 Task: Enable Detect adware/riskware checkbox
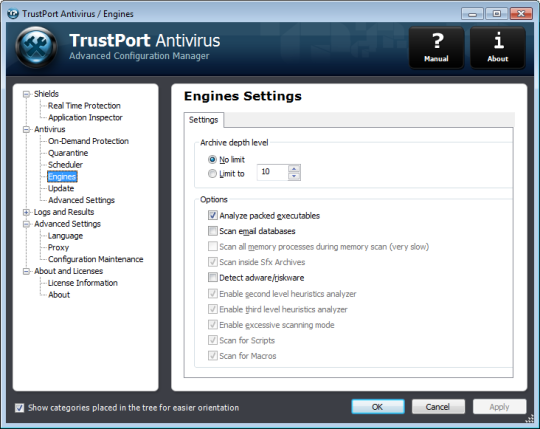coord(213,277)
